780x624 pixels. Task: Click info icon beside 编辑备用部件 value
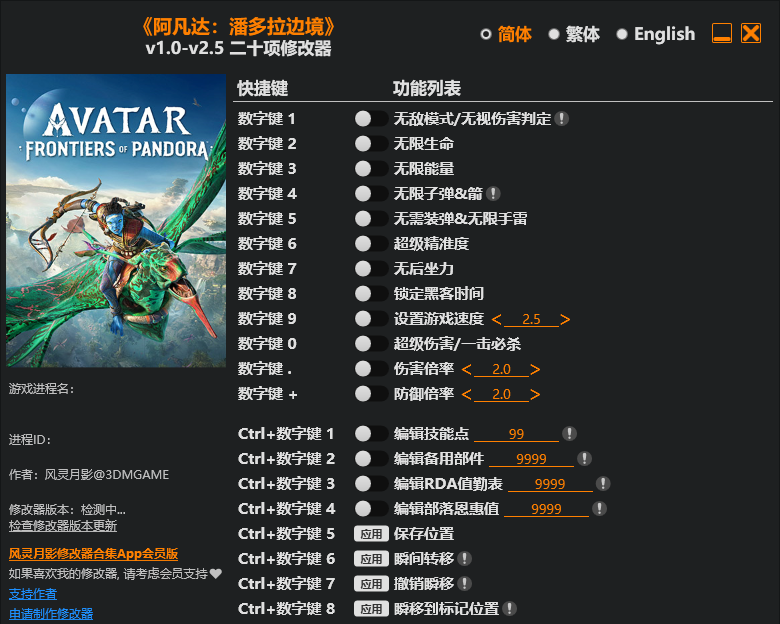click(x=584, y=458)
